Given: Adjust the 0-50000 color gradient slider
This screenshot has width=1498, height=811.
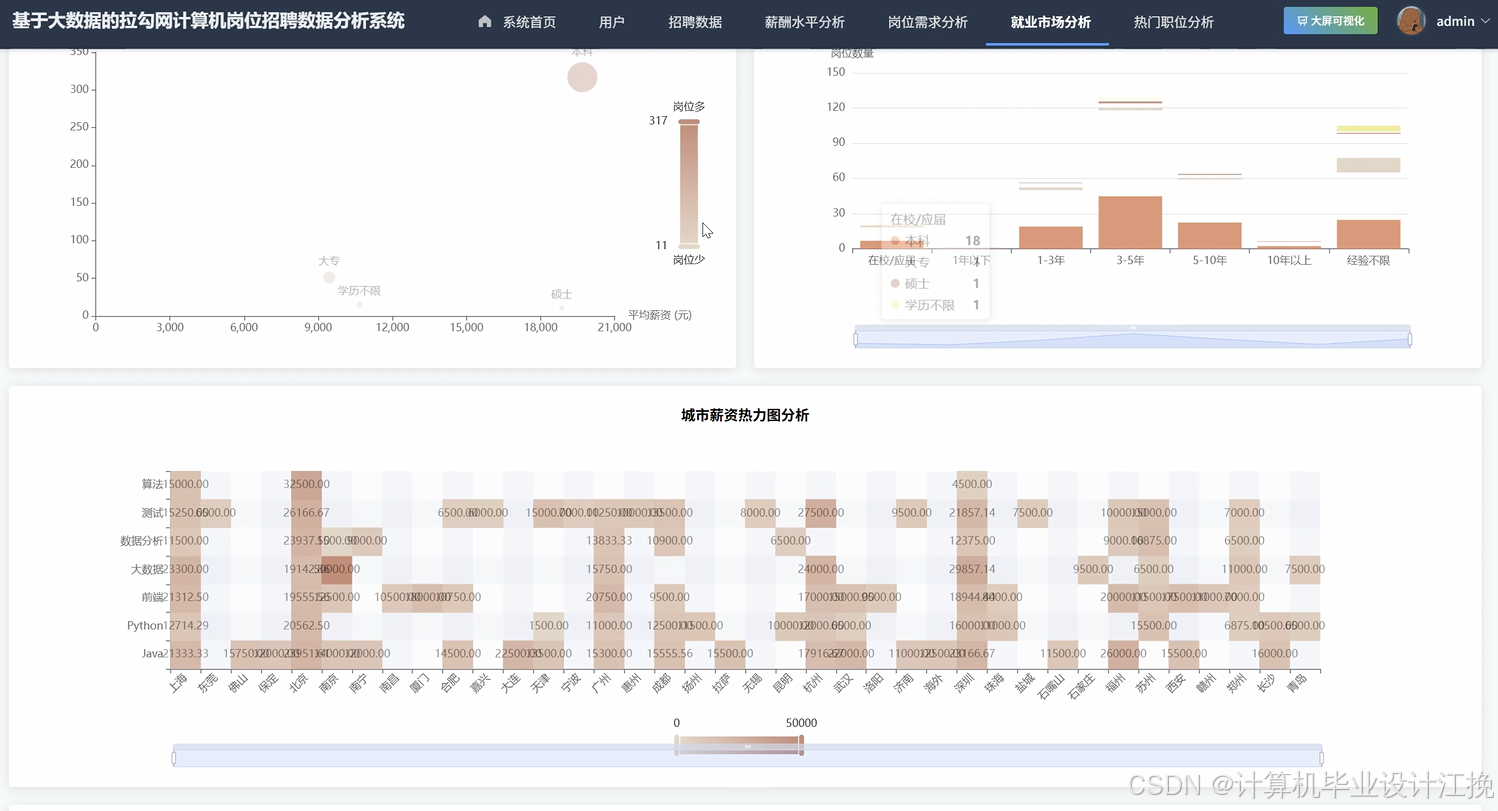Looking at the screenshot, I should click(x=738, y=743).
